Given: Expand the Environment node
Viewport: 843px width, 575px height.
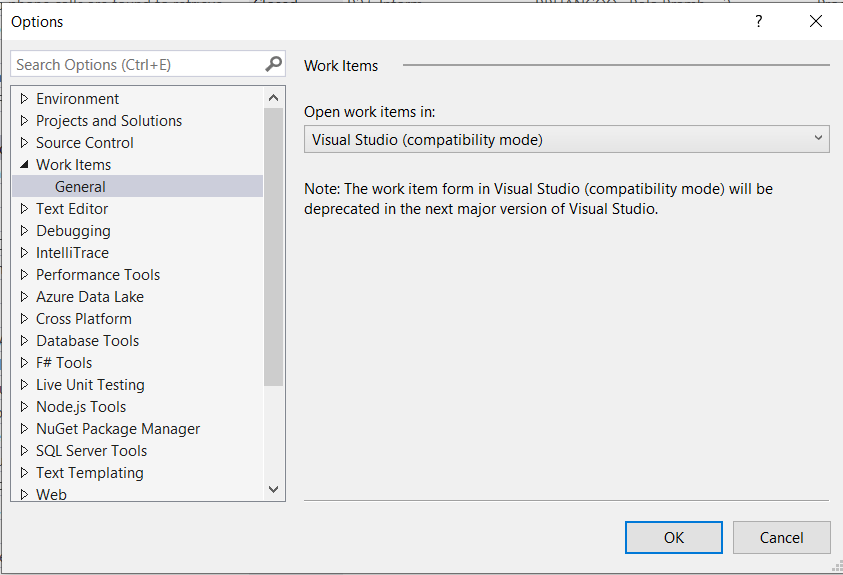Looking at the screenshot, I should click(24, 99).
